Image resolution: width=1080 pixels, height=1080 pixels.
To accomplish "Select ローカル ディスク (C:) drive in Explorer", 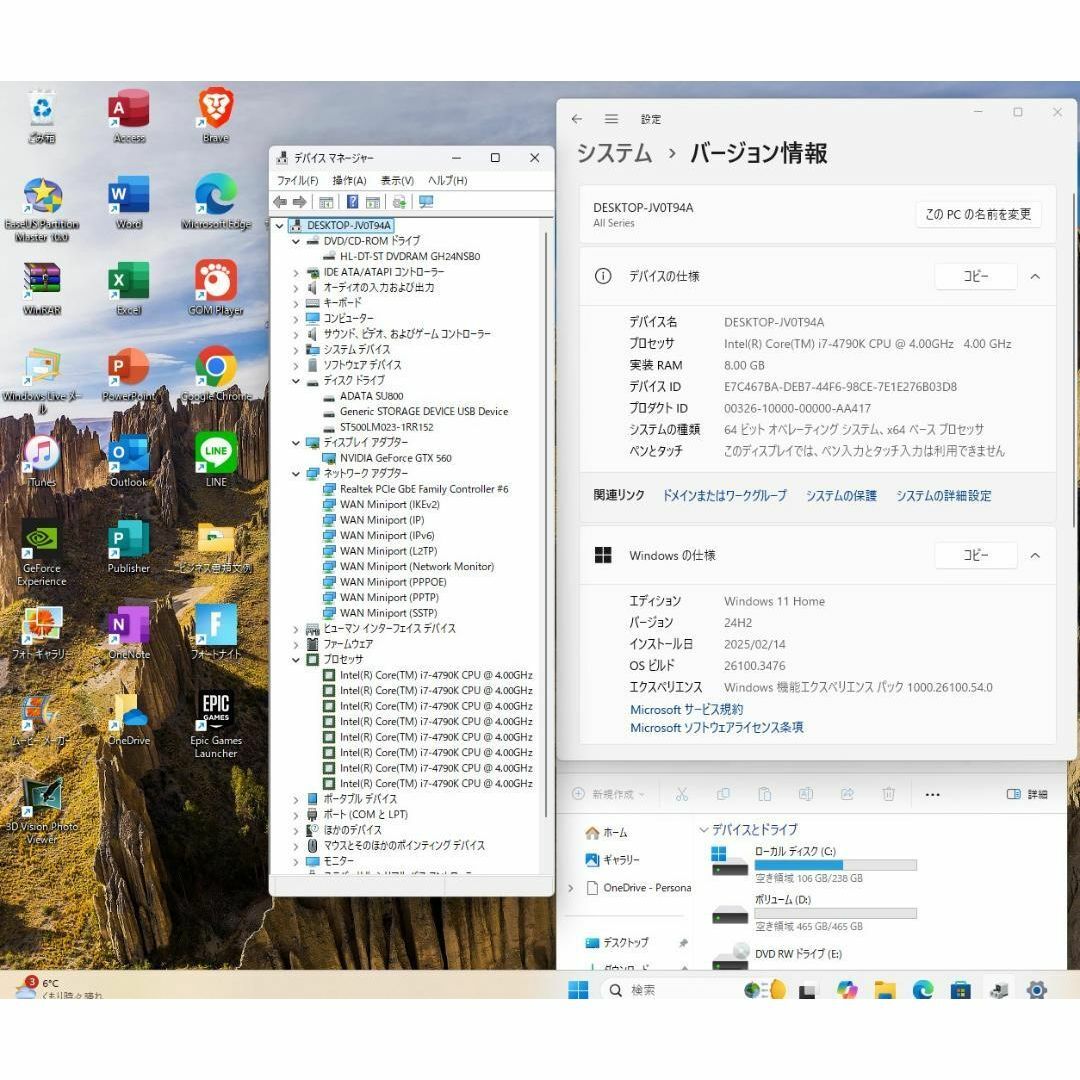I will [813, 864].
